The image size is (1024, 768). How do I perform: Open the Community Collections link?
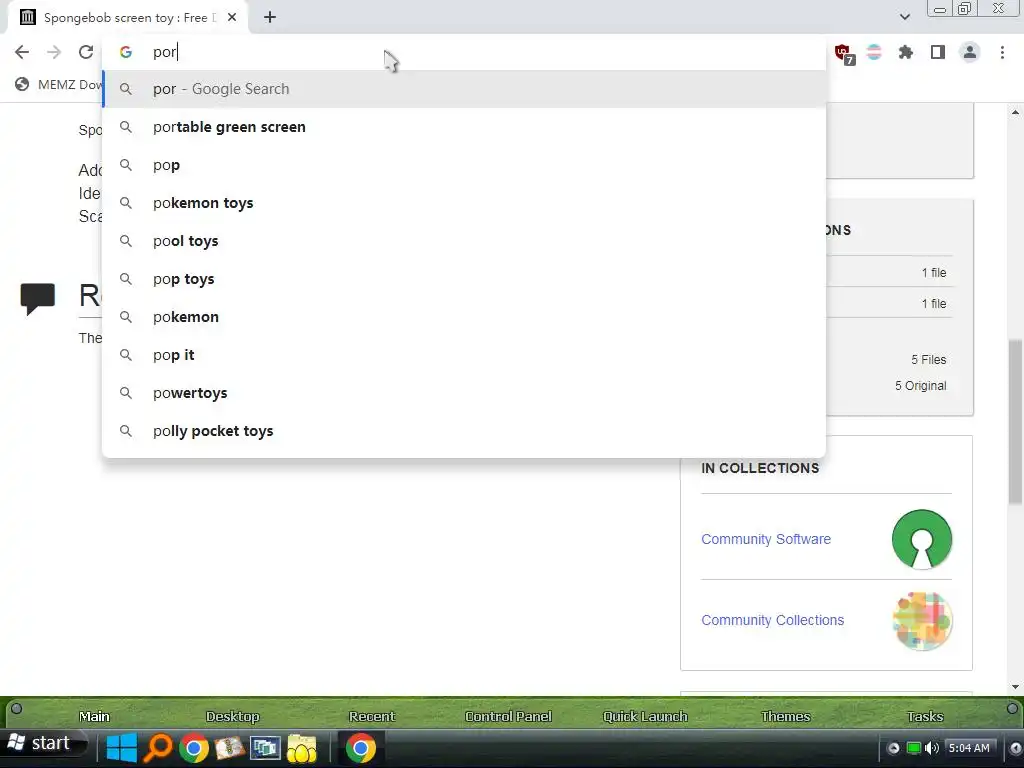(773, 620)
